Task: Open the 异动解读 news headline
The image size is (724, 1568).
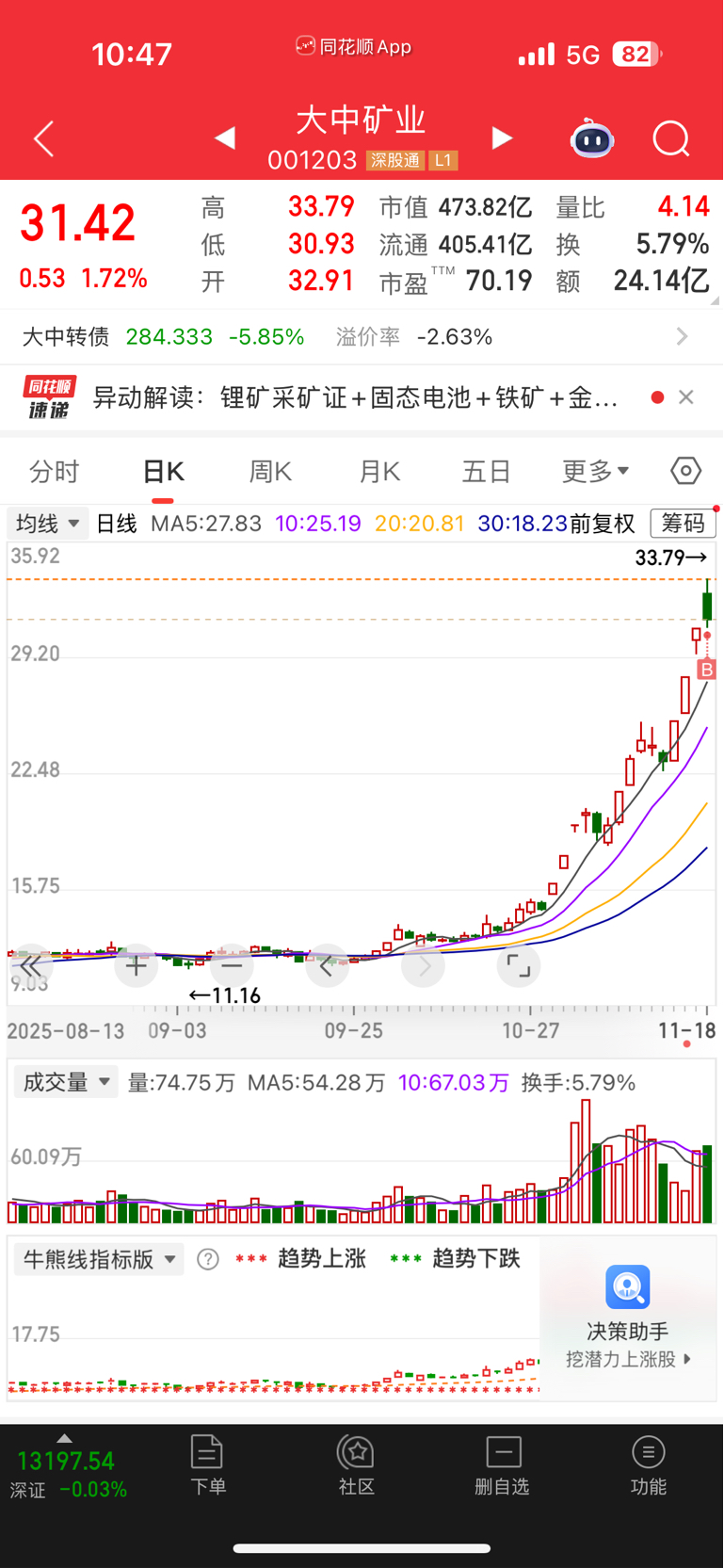Action: point(356,397)
